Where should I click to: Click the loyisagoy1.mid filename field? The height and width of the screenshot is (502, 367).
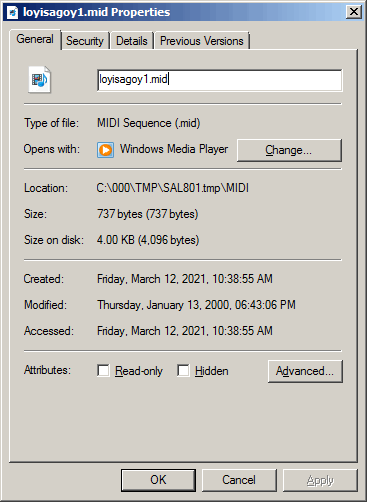[x=220, y=80]
